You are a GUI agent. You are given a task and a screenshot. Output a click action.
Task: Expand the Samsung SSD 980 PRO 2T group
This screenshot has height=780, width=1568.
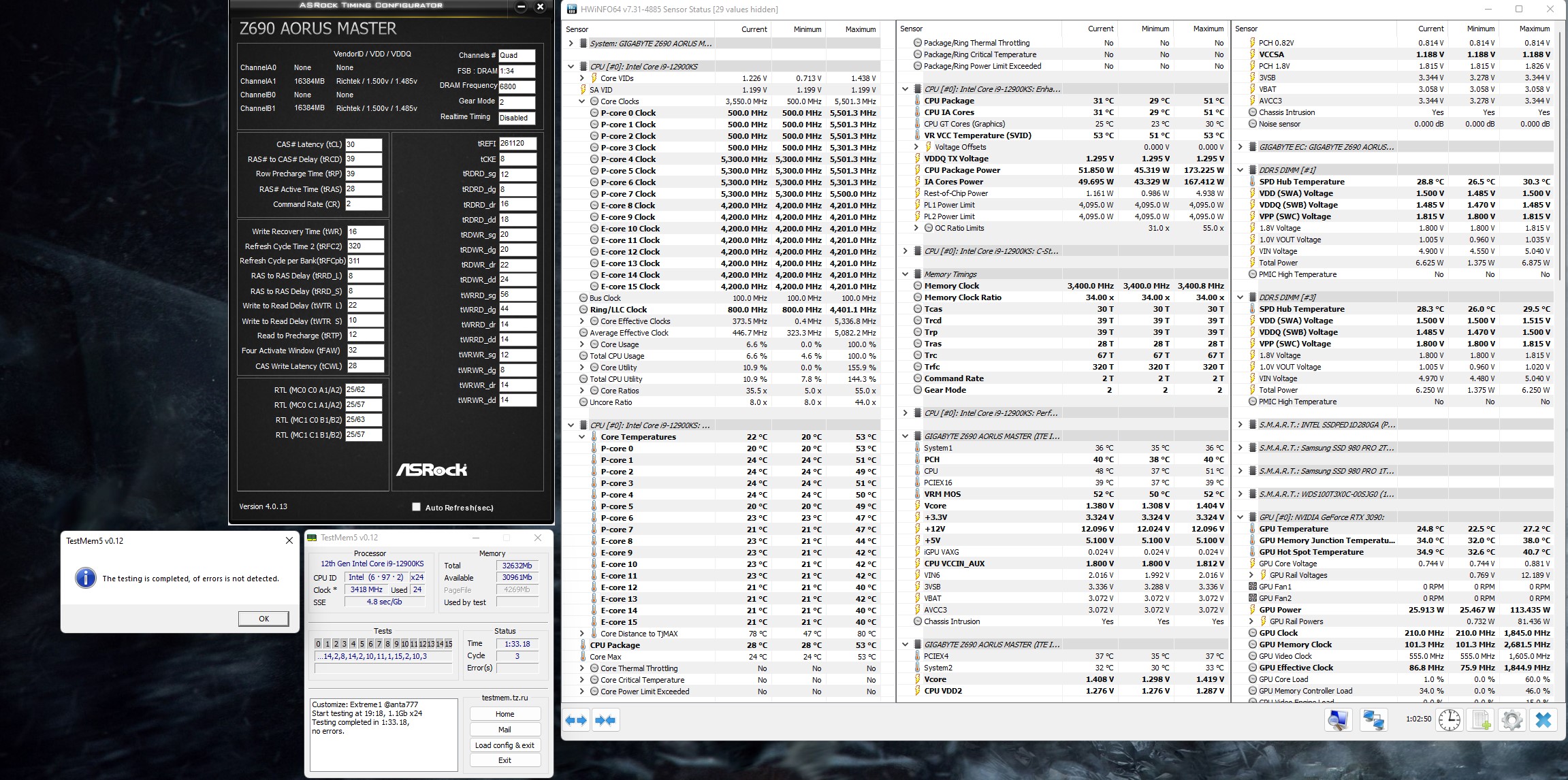pyautogui.click(x=1240, y=448)
